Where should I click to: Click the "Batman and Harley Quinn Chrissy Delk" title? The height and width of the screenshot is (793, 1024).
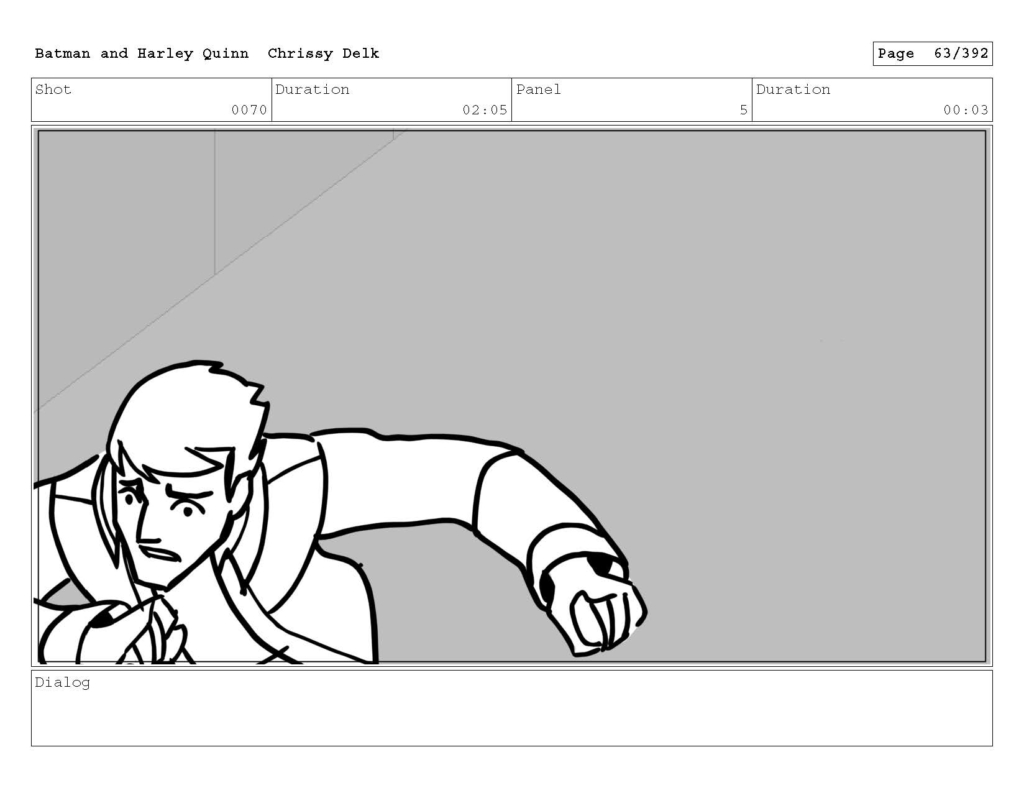pyautogui.click(x=207, y=54)
